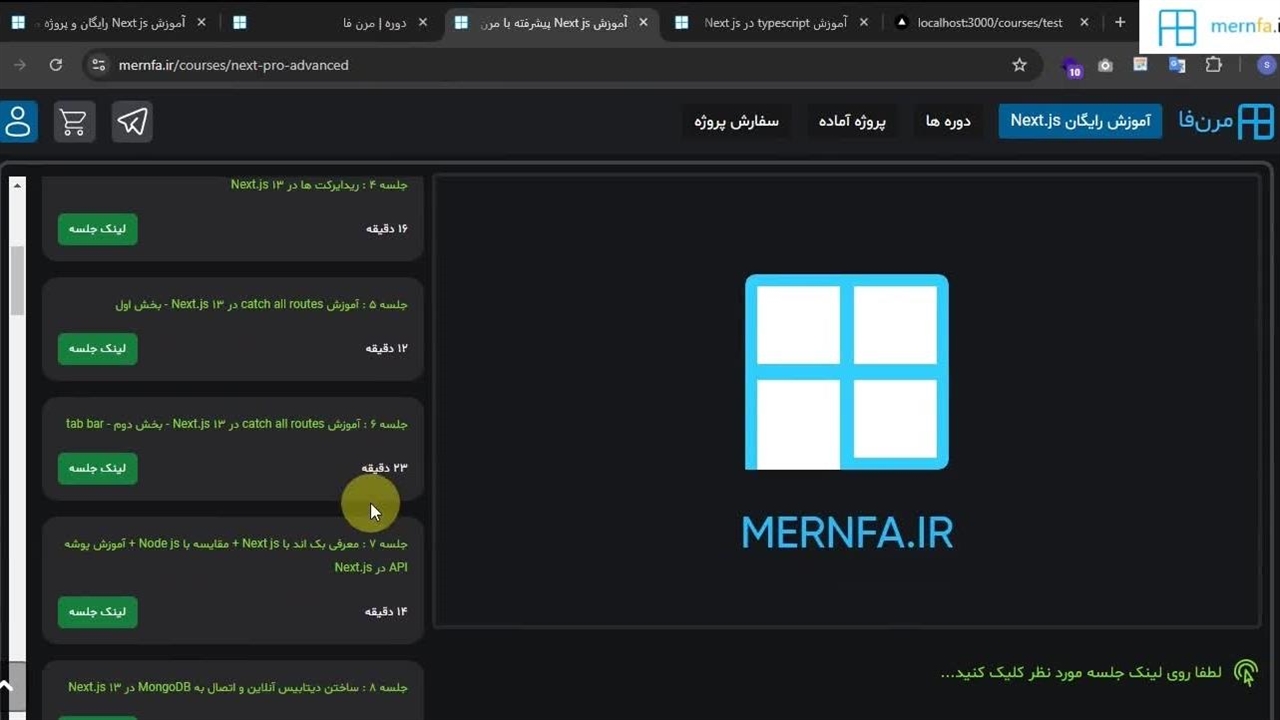Click the مرن‌فا logo in the header

click(x=1226, y=122)
